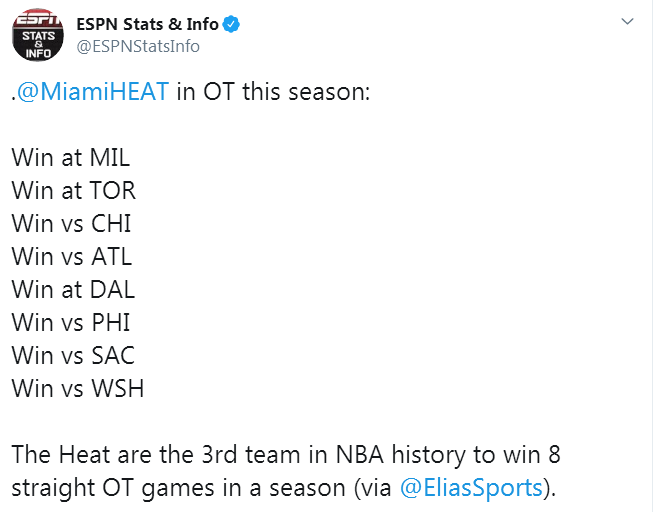Select the "Win vs WSH" text line
Image resolution: width=654 pixels, height=512 pixels.
[x=78, y=388]
